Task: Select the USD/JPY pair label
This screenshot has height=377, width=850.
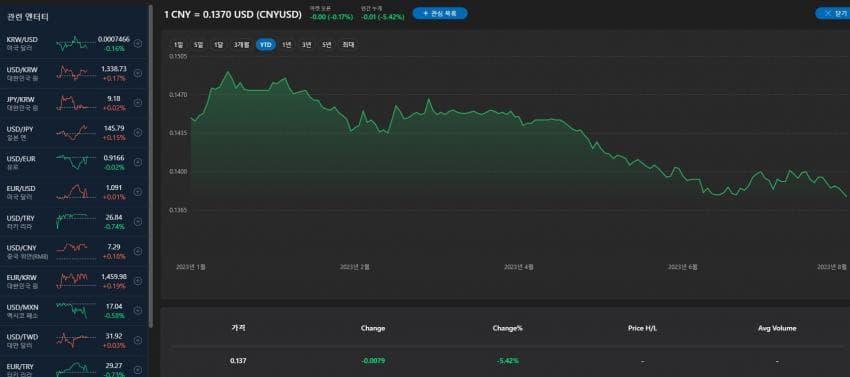Action: point(21,129)
